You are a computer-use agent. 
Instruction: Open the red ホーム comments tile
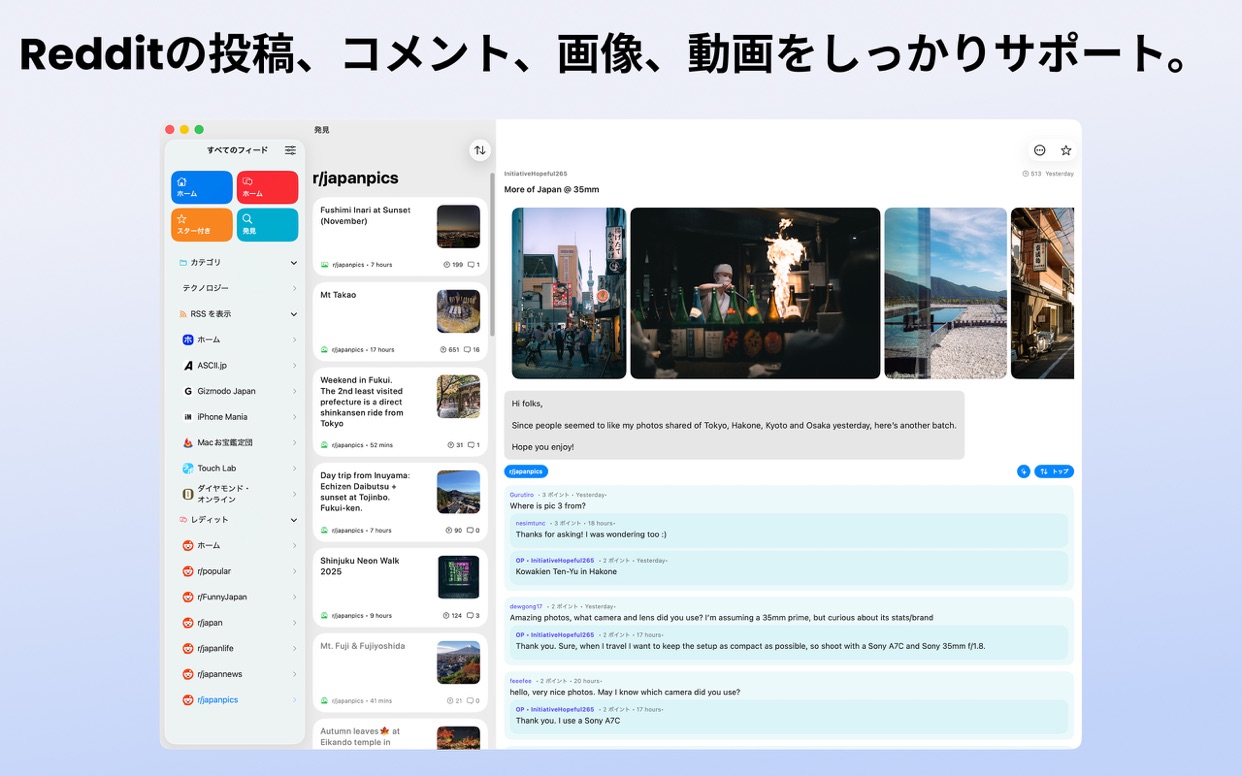pyautogui.click(x=267, y=187)
